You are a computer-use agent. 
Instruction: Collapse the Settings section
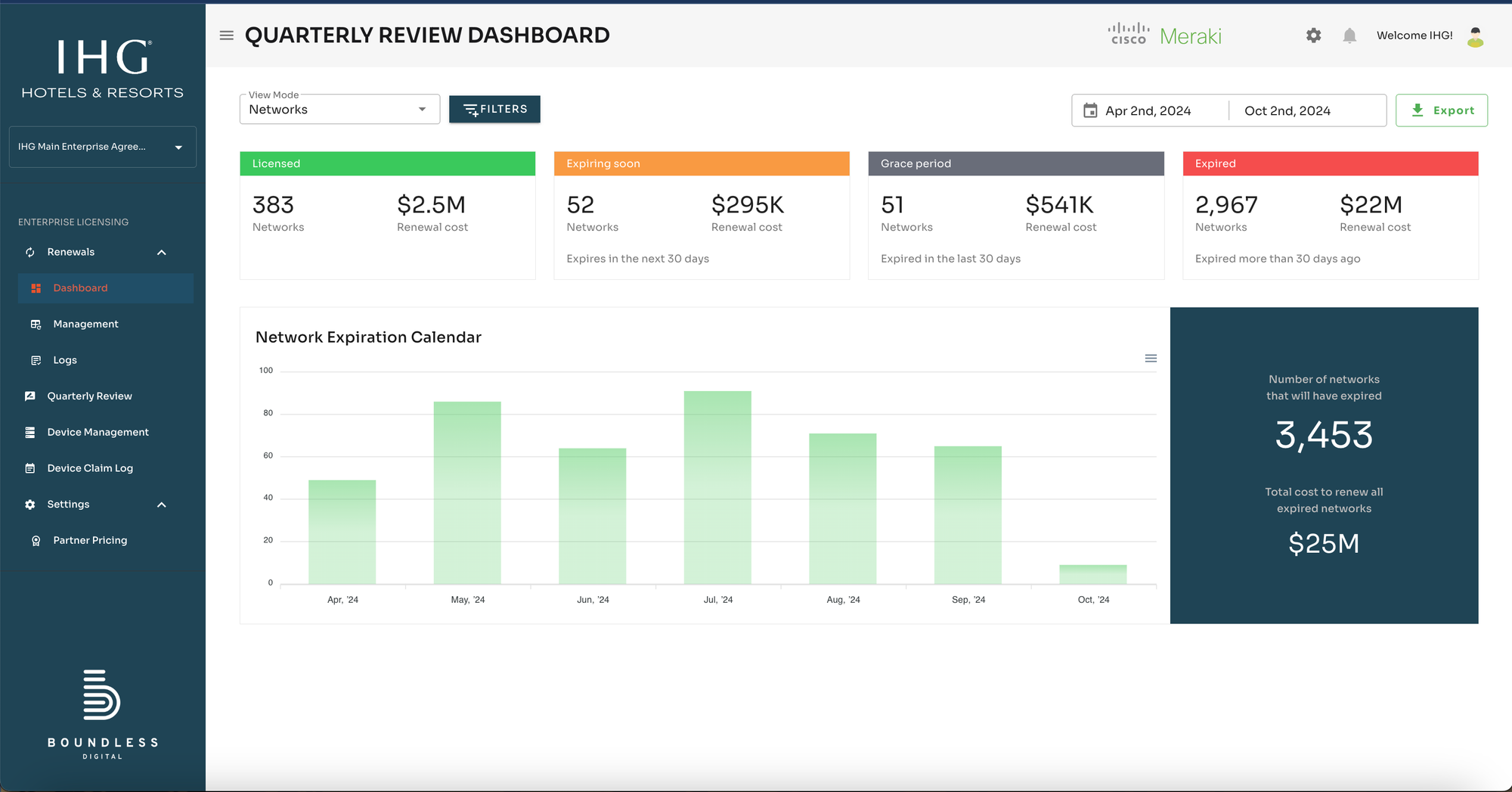[x=161, y=504]
